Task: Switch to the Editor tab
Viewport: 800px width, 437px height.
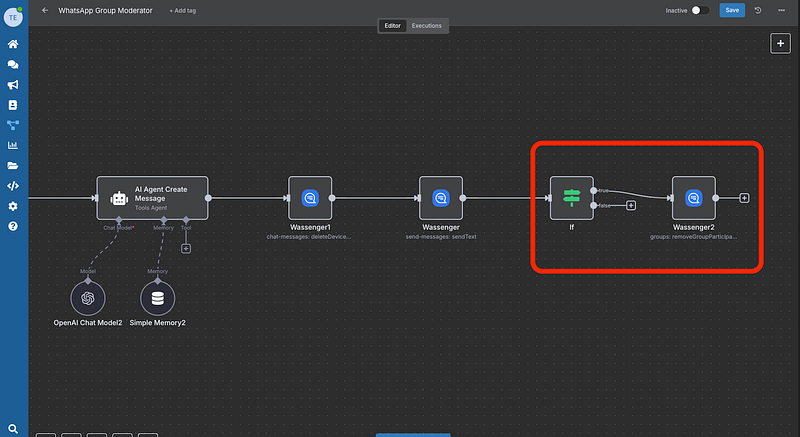Action: [x=393, y=25]
